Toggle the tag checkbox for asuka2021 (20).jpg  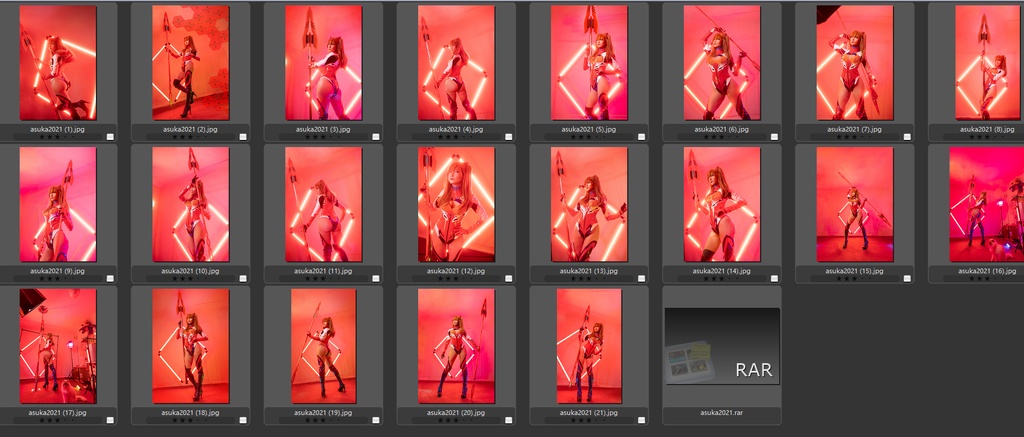coord(509,420)
